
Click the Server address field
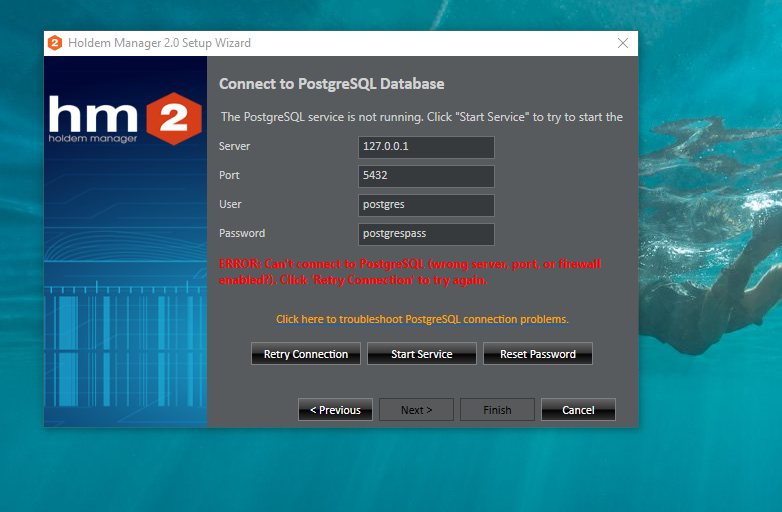click(x=426, y=147)
